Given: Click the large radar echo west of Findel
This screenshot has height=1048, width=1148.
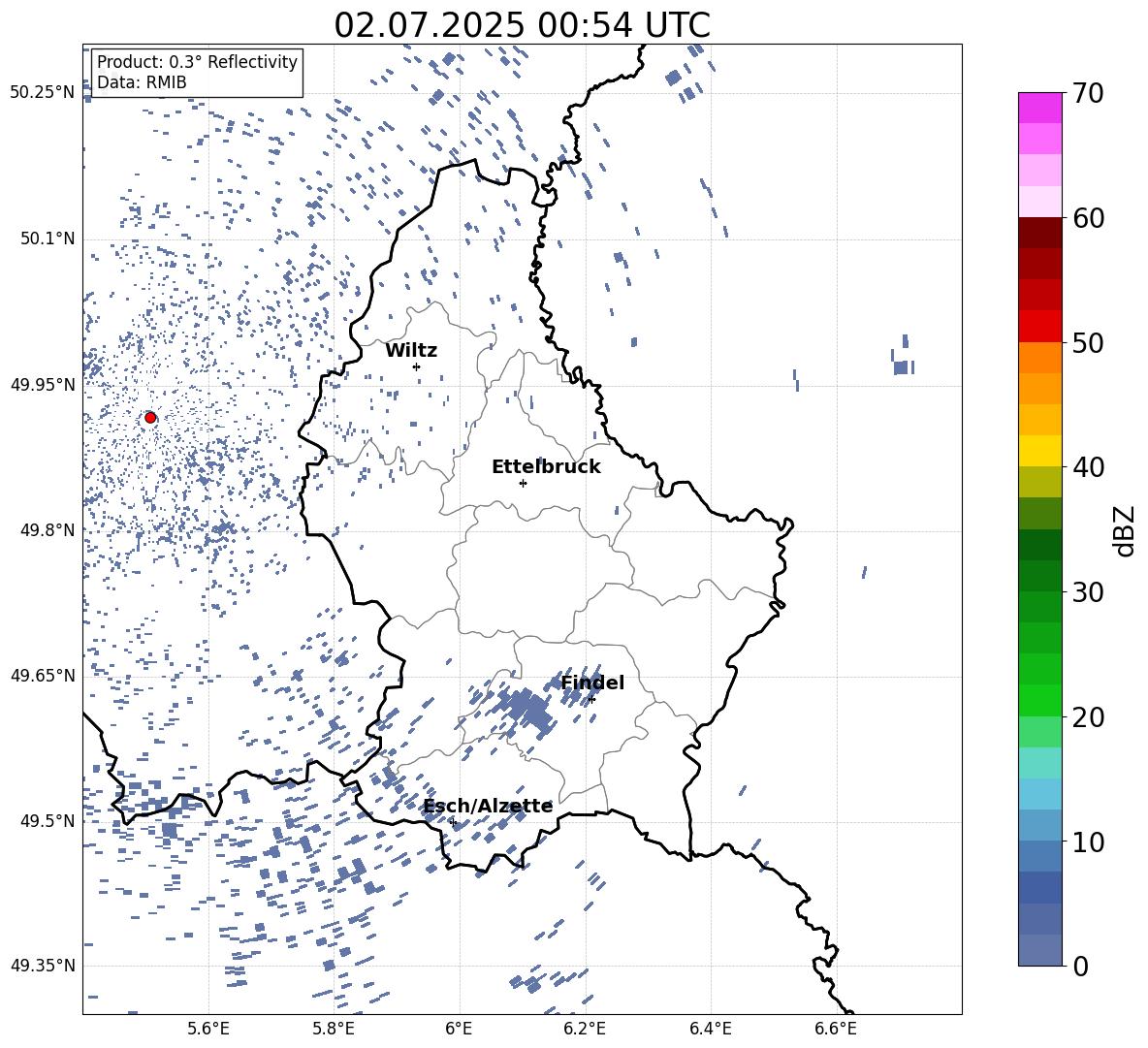Looking at the screenshot, I should pos(526,710).
